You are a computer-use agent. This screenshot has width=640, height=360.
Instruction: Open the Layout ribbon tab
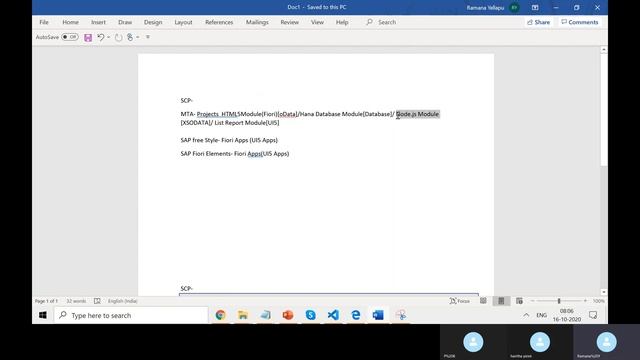(x=183, y=22)
